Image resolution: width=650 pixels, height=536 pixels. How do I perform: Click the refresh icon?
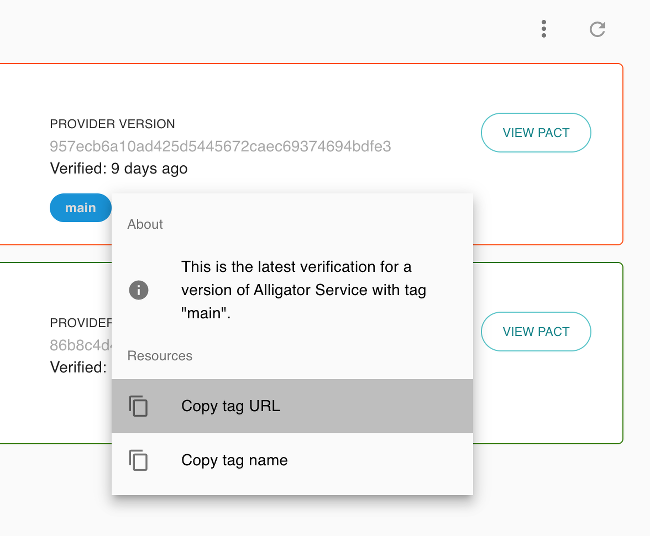click(x=597, y=29)
